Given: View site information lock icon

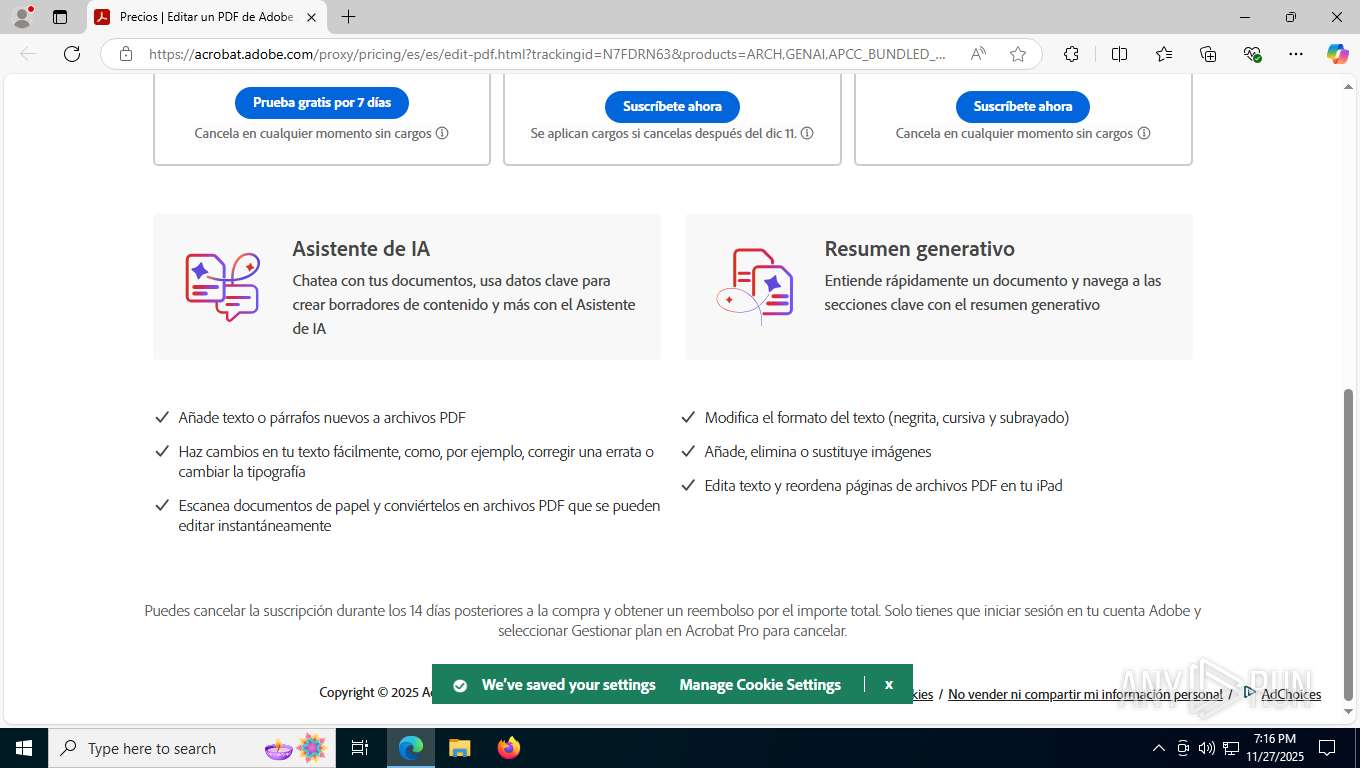Looking at the screenshot, I should coord(126,54).
